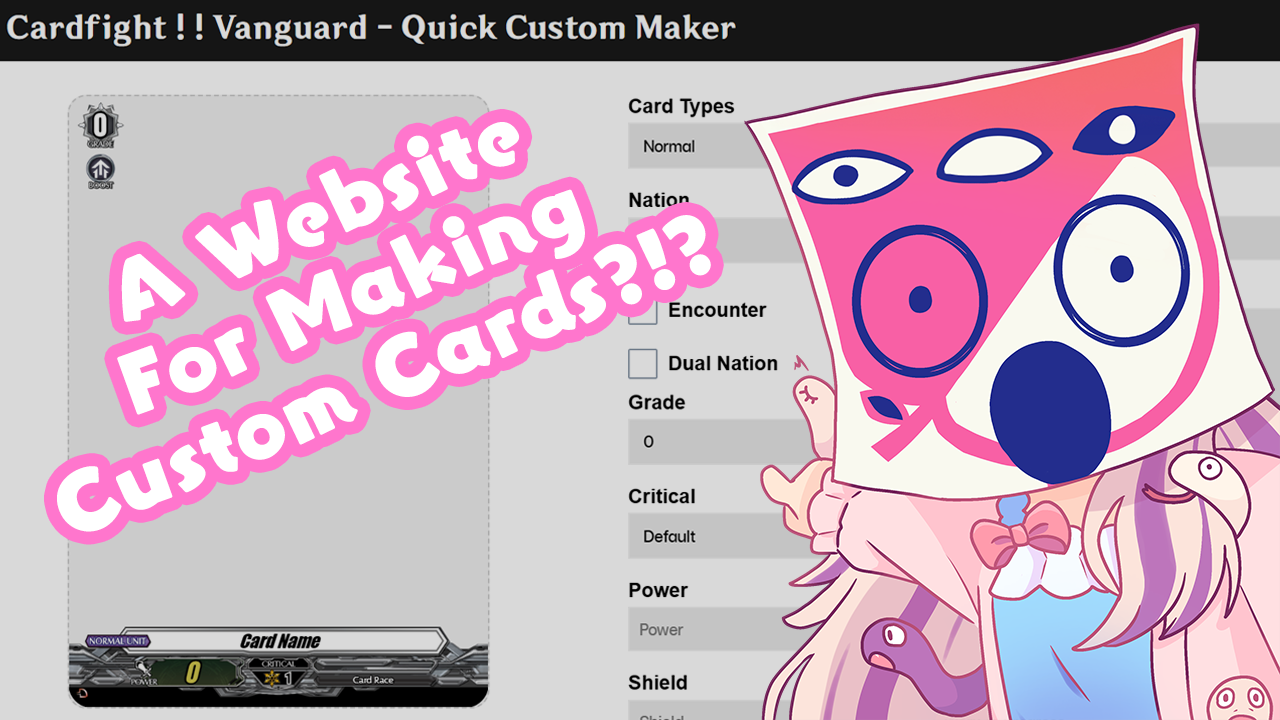The width and height of the screenshot is (1280, 720).
Task: Click the power value 0 on card
Action: click(x=193, y=674)
